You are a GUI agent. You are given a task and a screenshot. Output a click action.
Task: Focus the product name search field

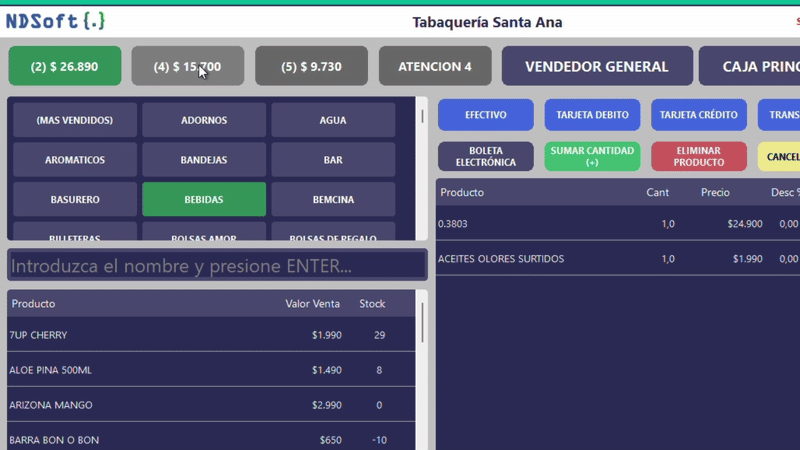(217, 266)
